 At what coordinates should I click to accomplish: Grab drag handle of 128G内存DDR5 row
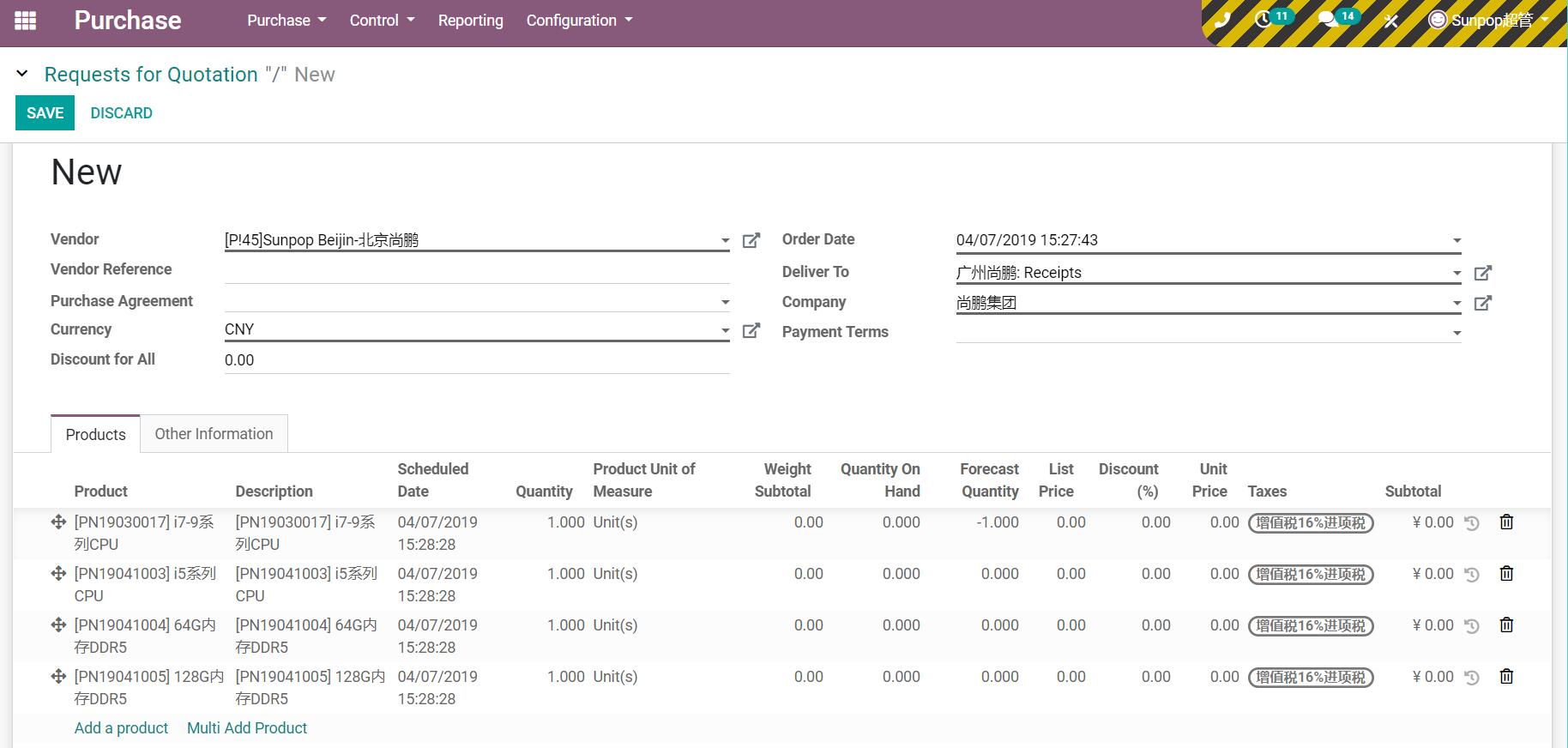coord(58,676)
